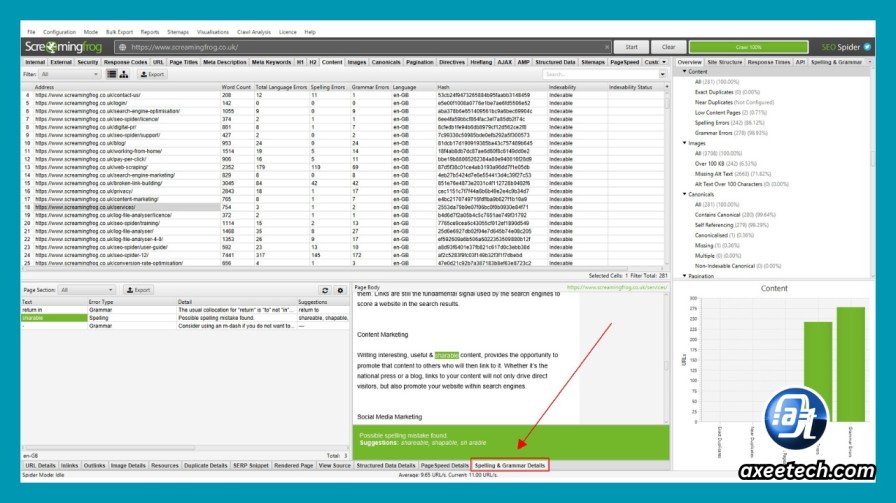Collapse the Pagination section in Overview
The height and width of the screenshot is (503, 896).
coord(685,276)
